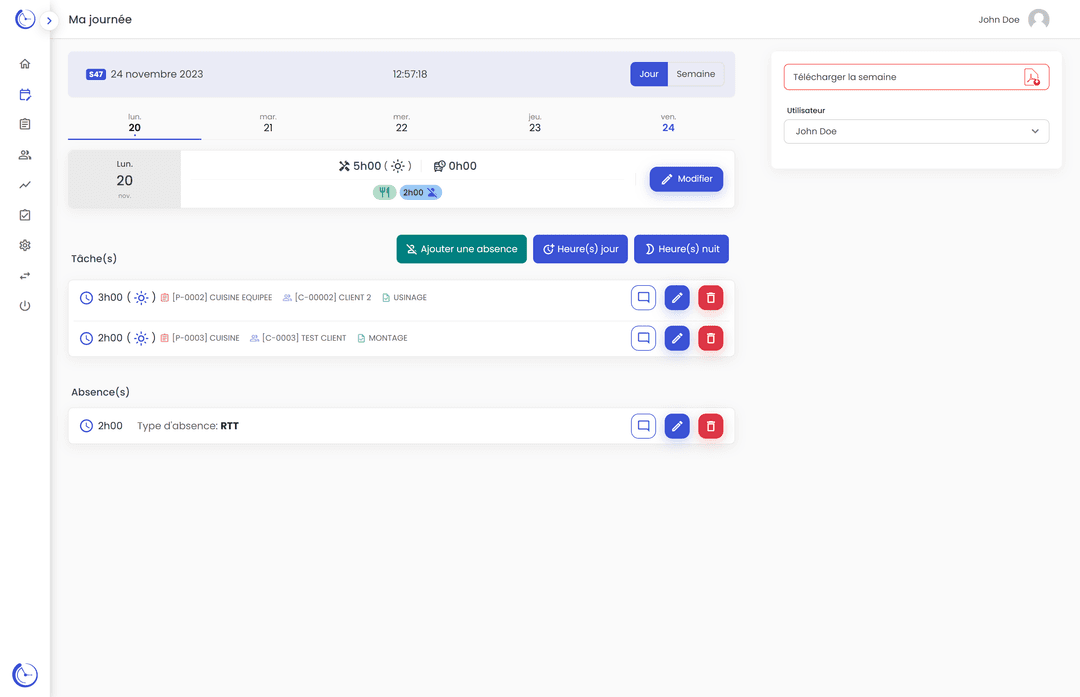Open settings gear in sidebar
This screenshot has width=1080, height=697.
pyautogui.click(x=25, y=245)
